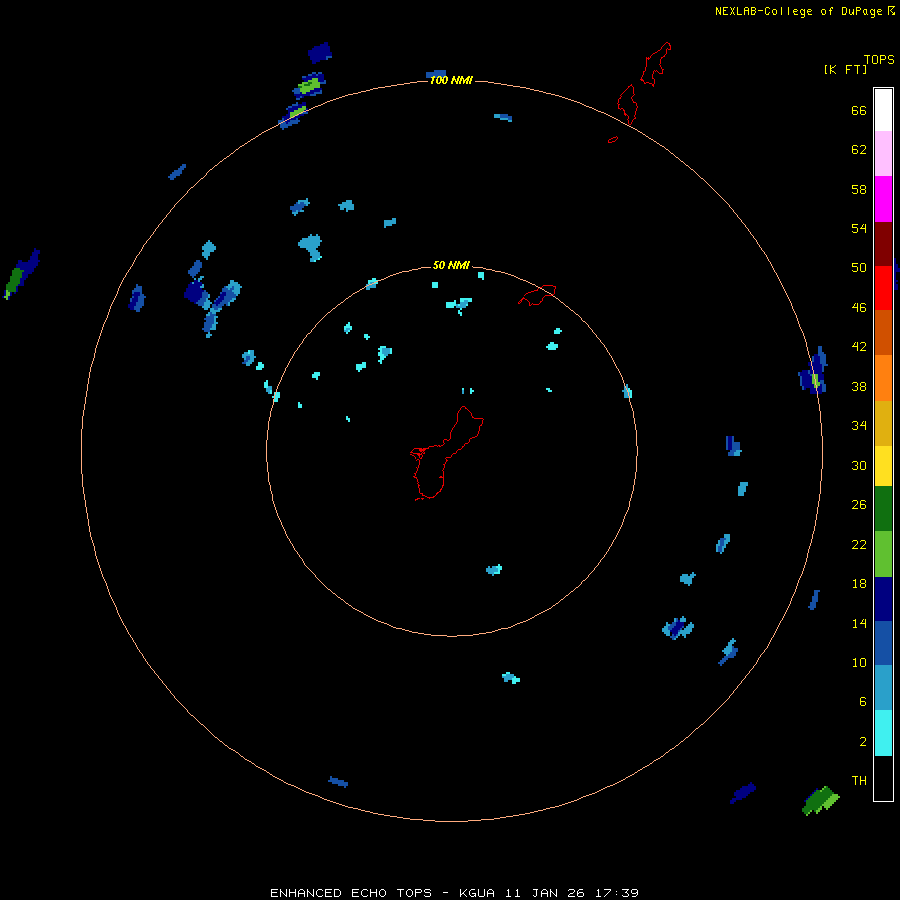Screen dimensions: 900x900
Task: Click the gold 34 kft legend swatch
Action: tap(883, 423)
